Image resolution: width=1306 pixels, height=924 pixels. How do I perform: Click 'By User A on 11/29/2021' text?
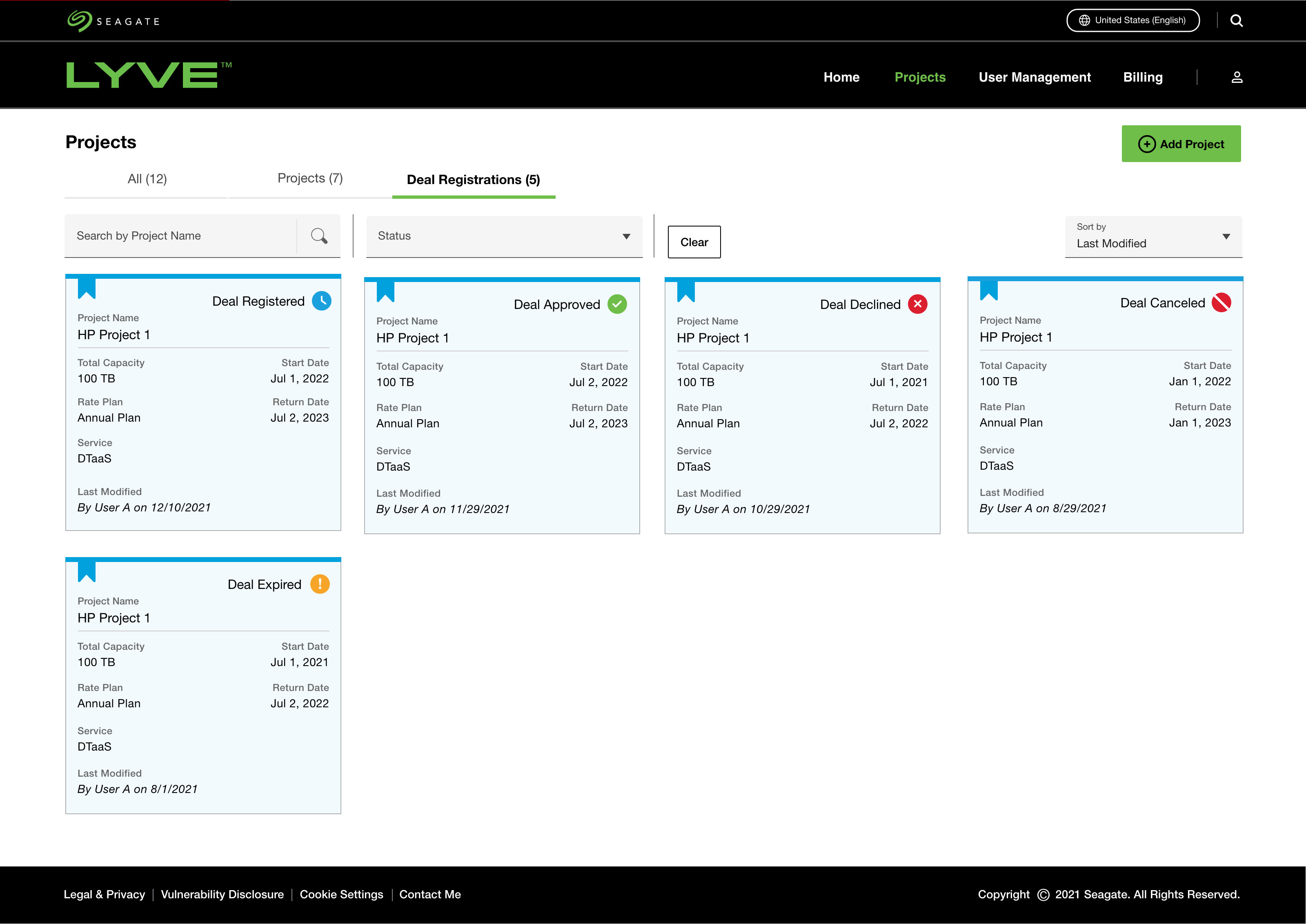tap(443, 509)
